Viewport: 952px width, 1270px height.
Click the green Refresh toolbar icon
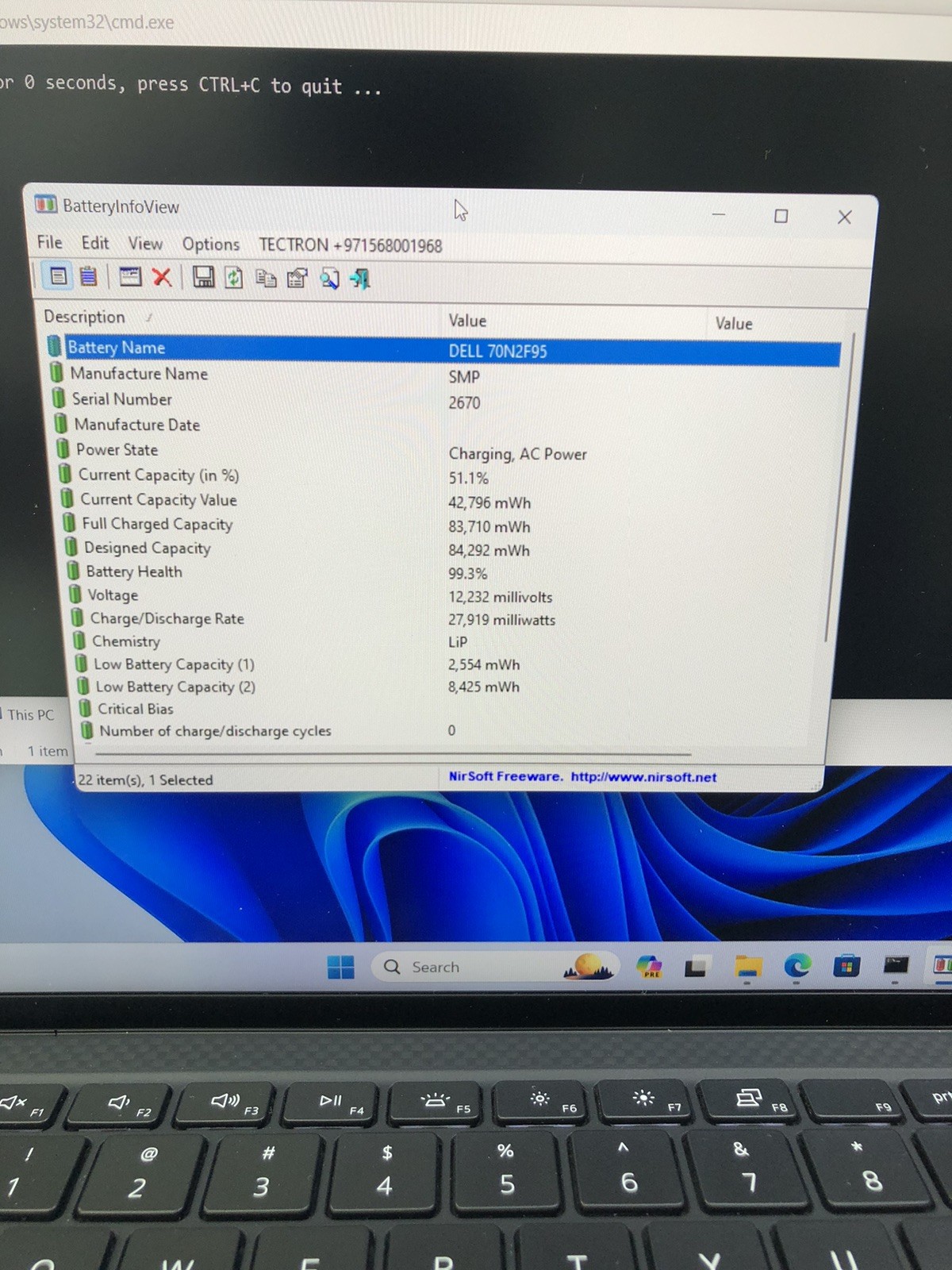[233, 278]
